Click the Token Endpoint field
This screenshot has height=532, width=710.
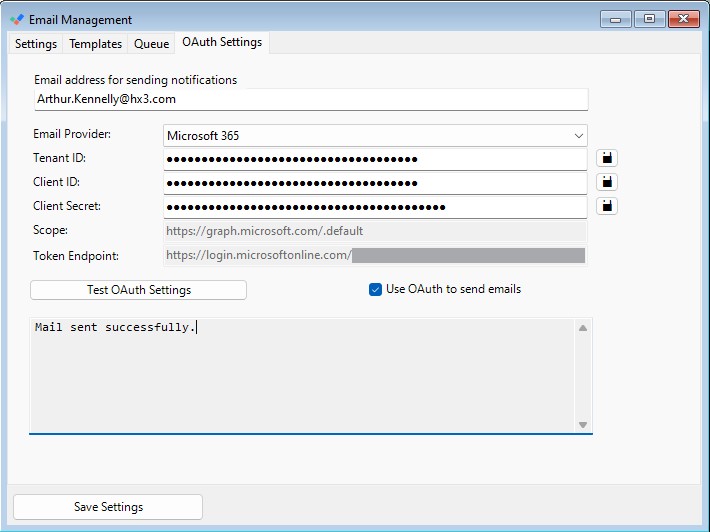375,255
